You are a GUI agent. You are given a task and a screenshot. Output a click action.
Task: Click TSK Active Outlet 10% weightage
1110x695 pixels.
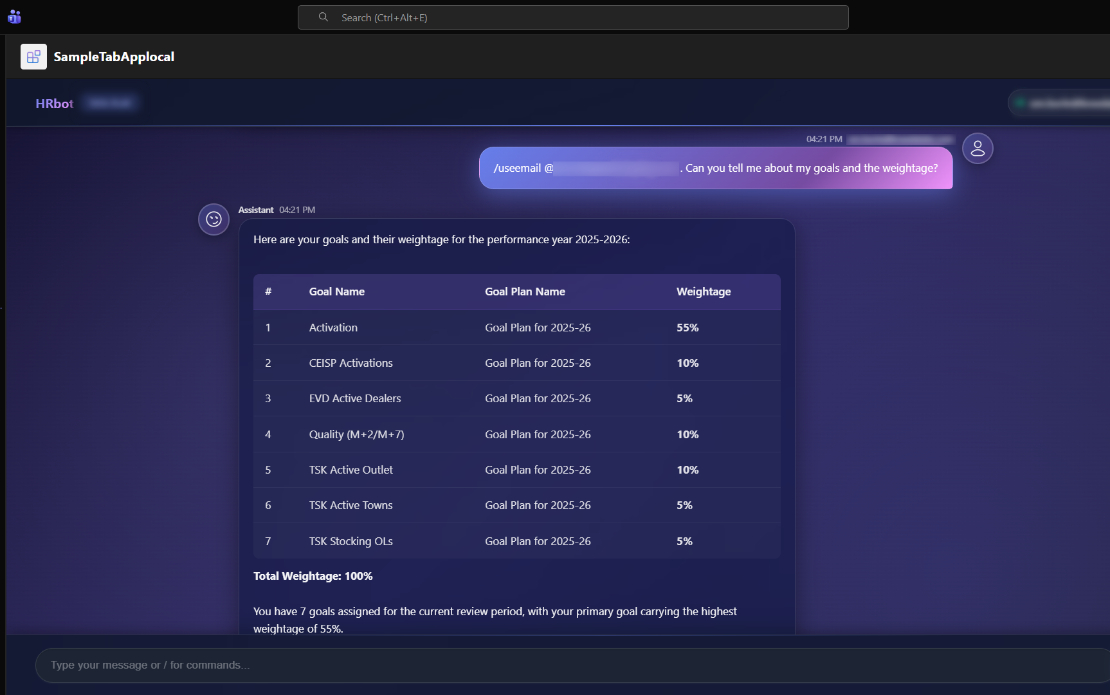pos(687,470)
